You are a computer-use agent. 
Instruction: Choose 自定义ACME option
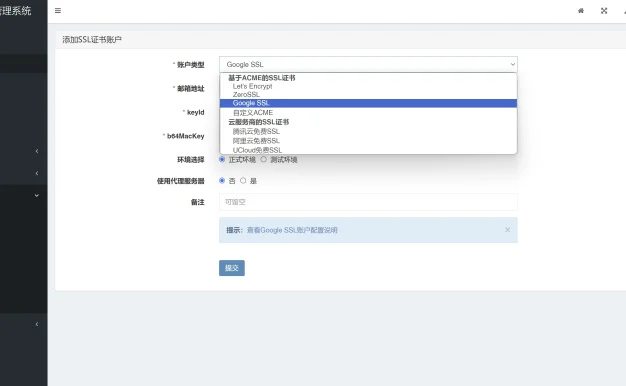(368, 113)
